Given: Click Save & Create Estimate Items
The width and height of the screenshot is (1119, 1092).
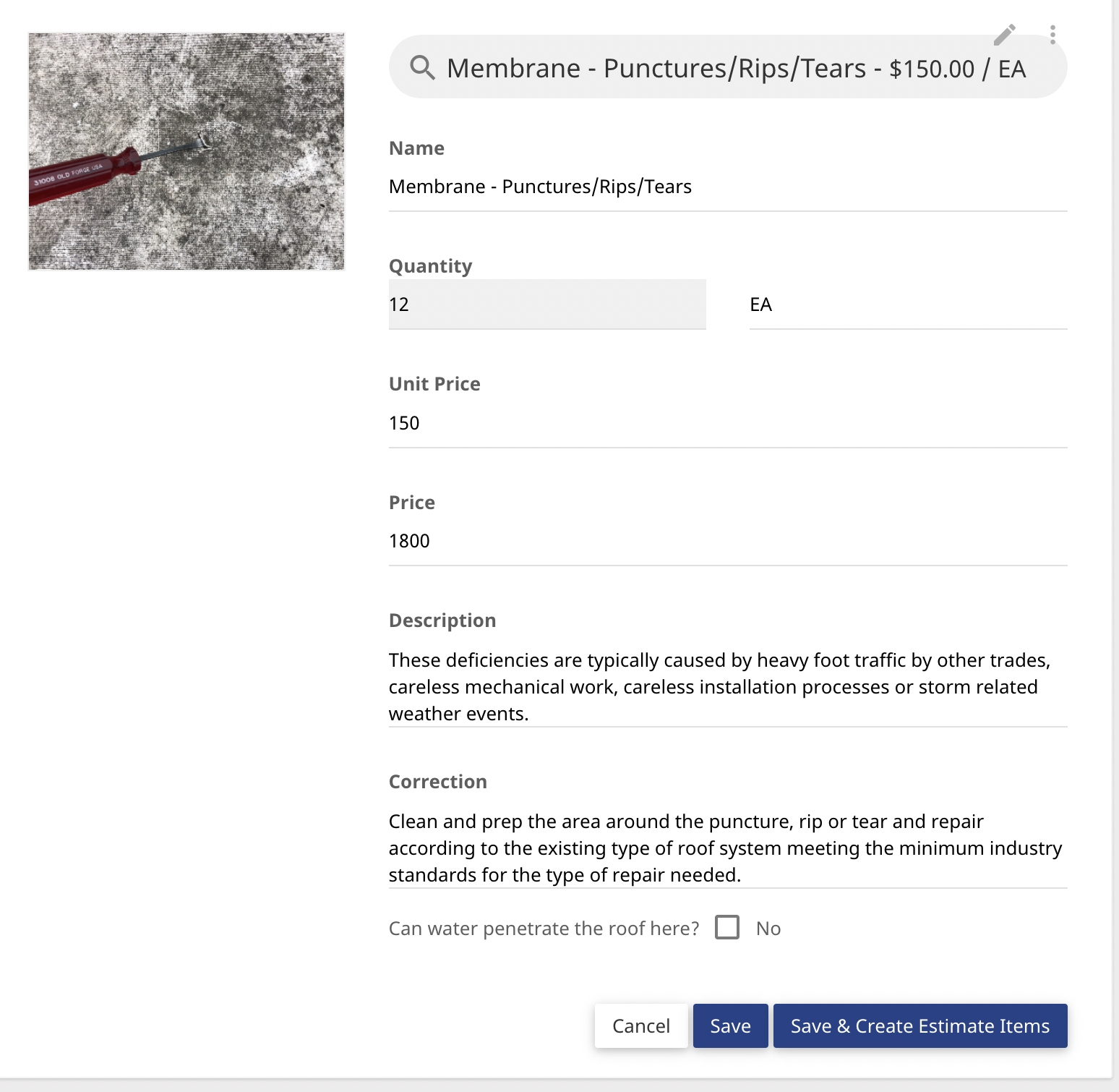Looking at the screenshot, I should (x=920, y=1025).
